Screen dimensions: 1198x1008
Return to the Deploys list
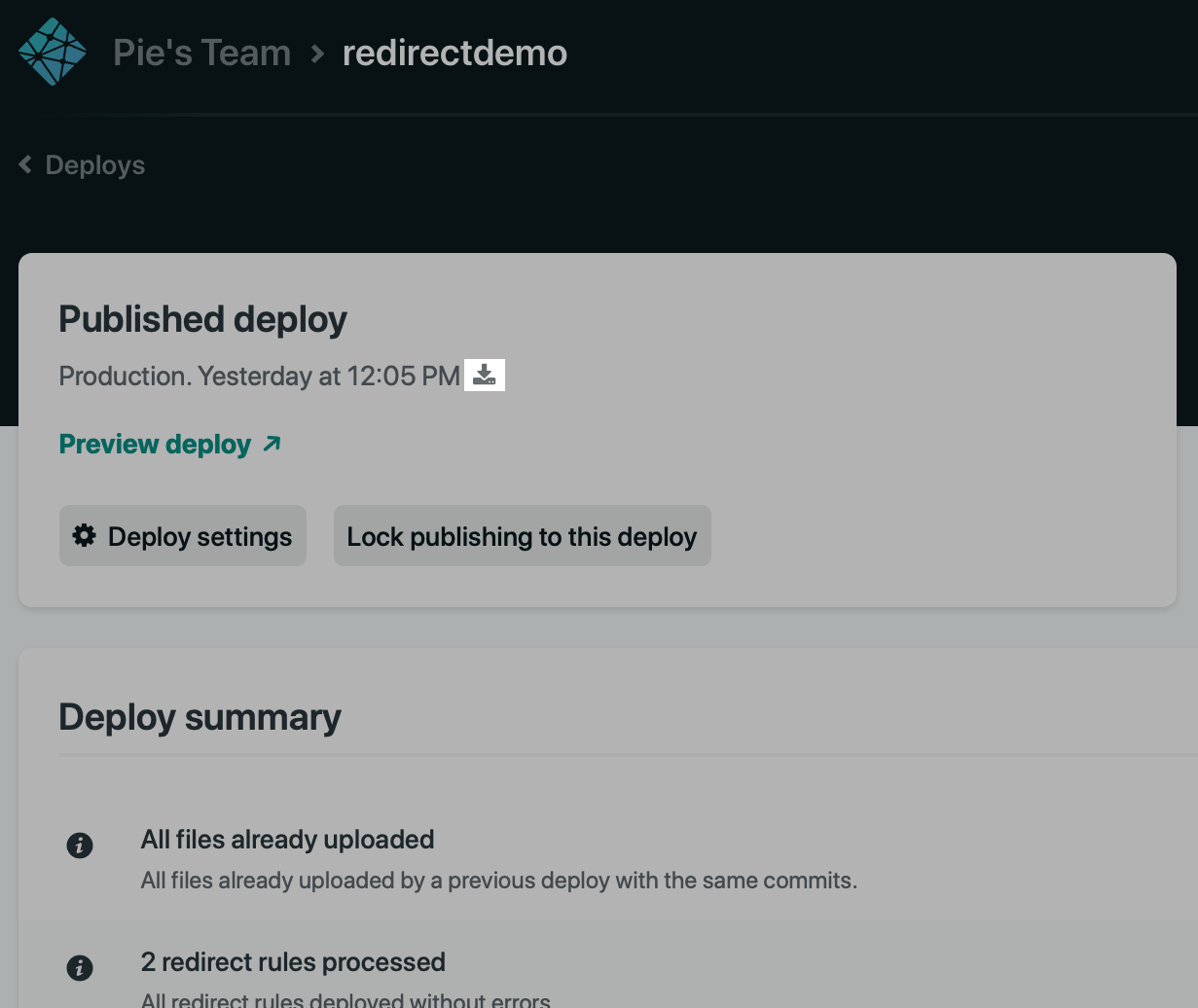pyautogui.click(x=94, y=165)
